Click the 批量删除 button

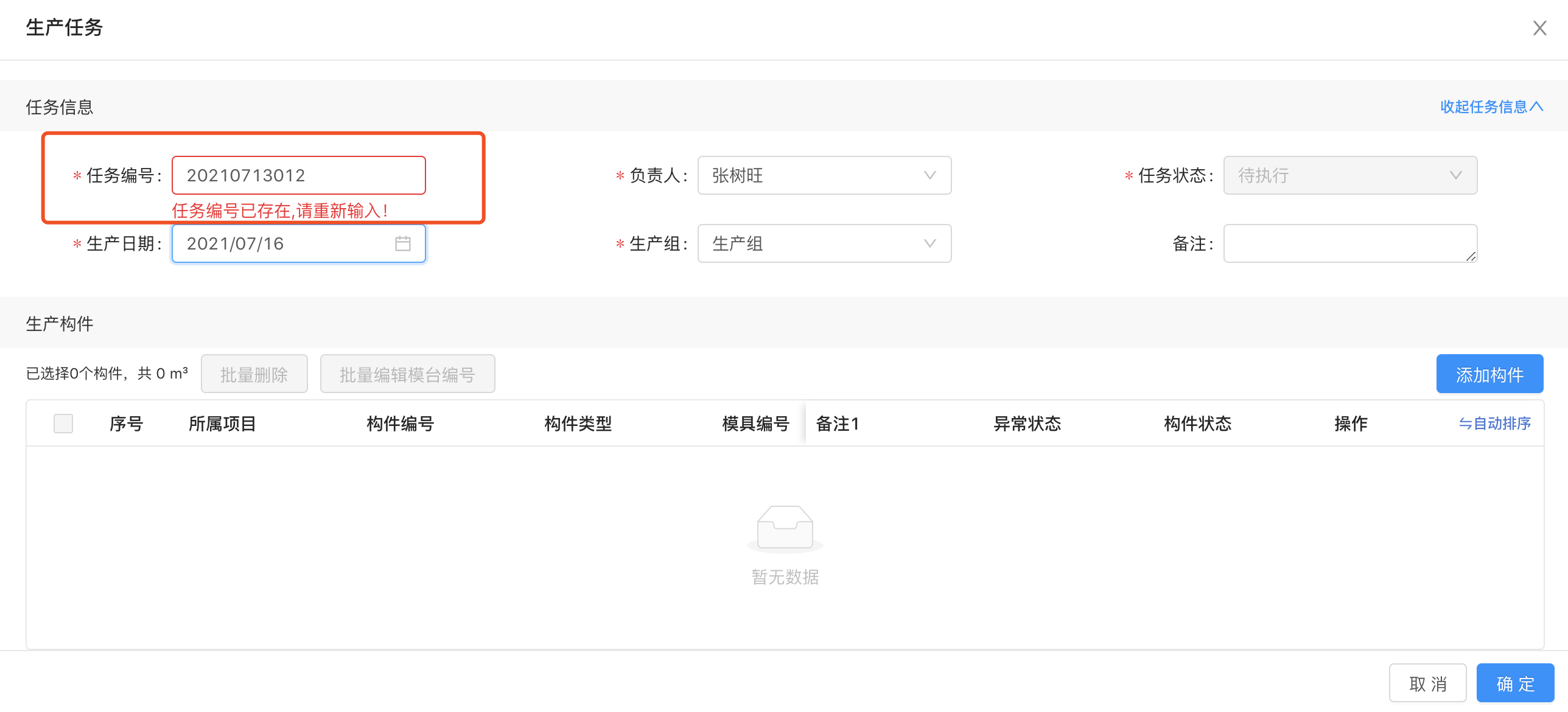254,374
